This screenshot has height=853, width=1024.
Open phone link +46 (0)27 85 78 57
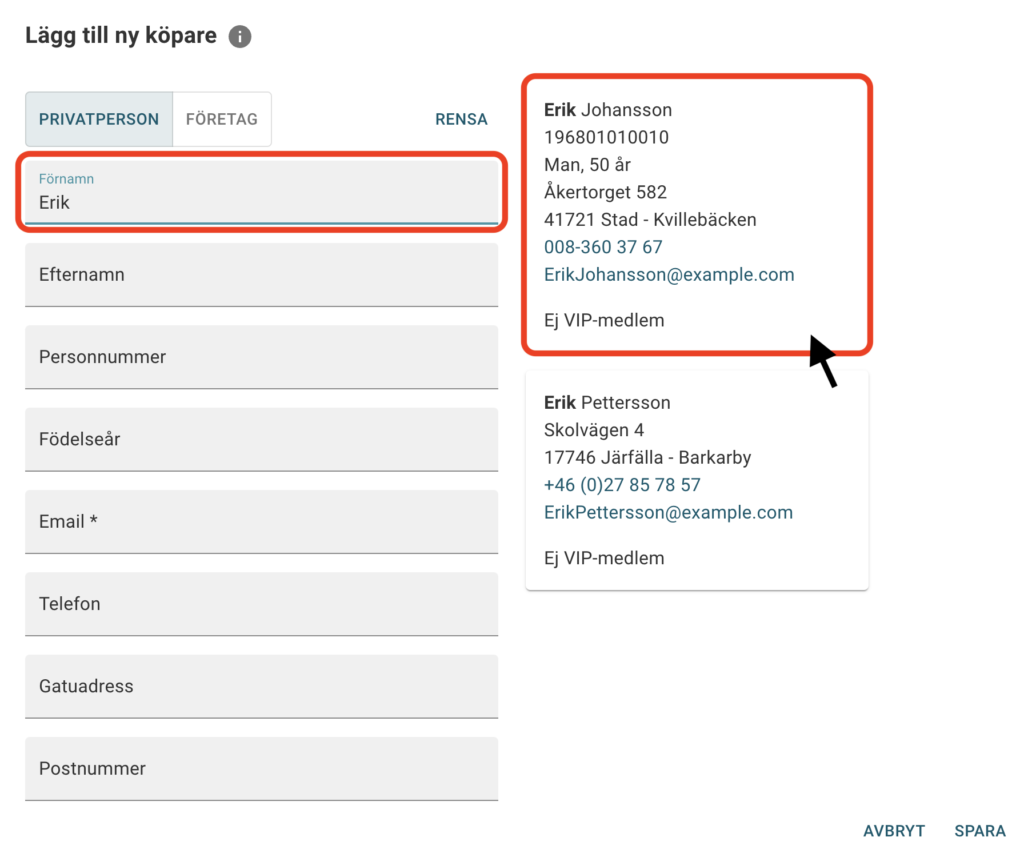[622, 485]
